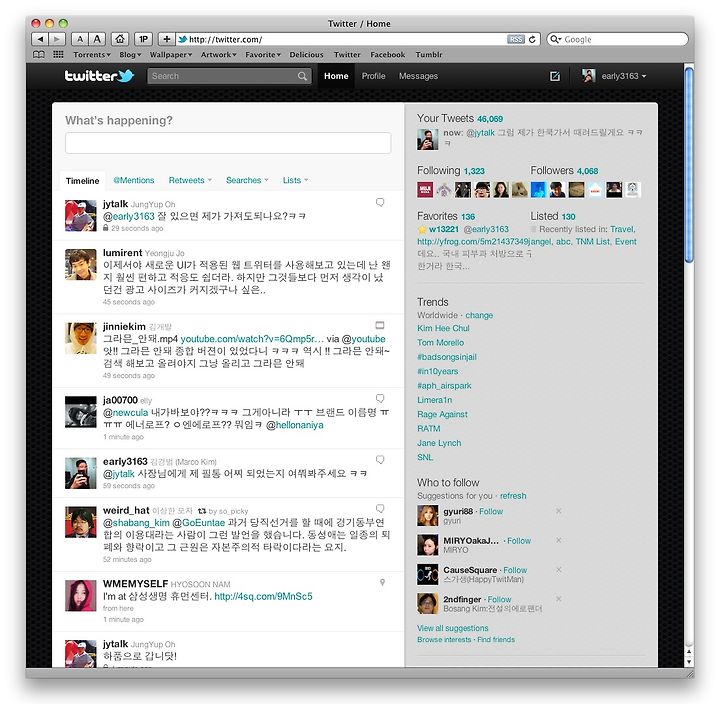720x704 pixels.
Task: Click the scrollbar down arrow
Action: (x=689, y=662)
